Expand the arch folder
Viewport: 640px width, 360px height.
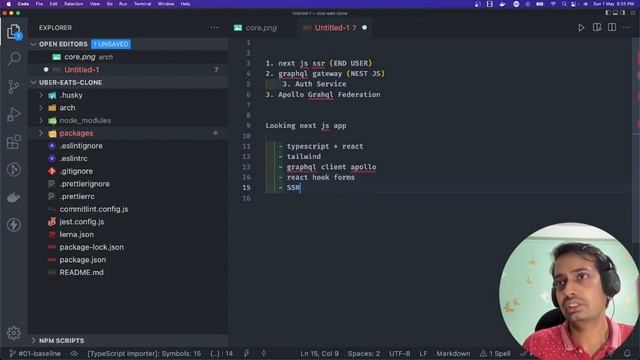click(41, 108)
